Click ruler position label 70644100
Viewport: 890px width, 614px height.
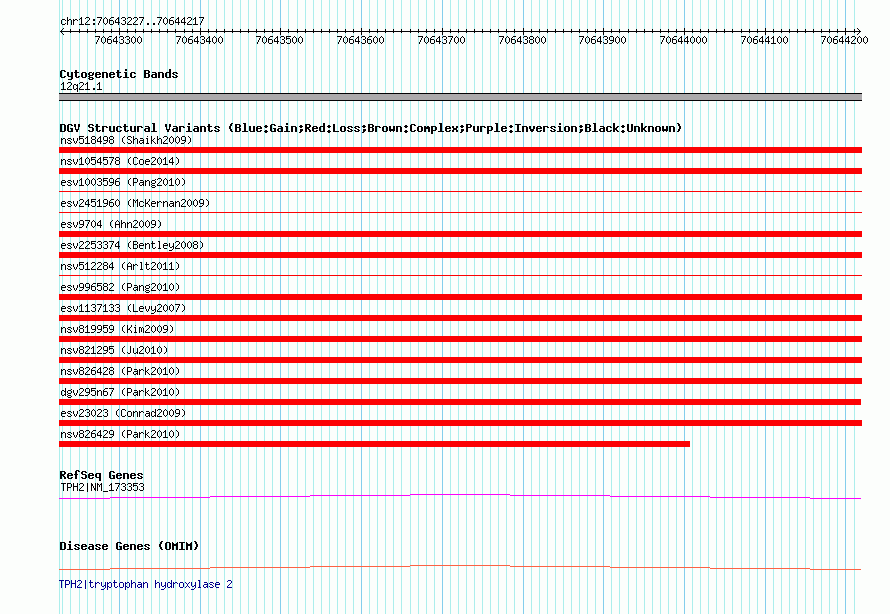pyautogui.click(x=764, y=40)
